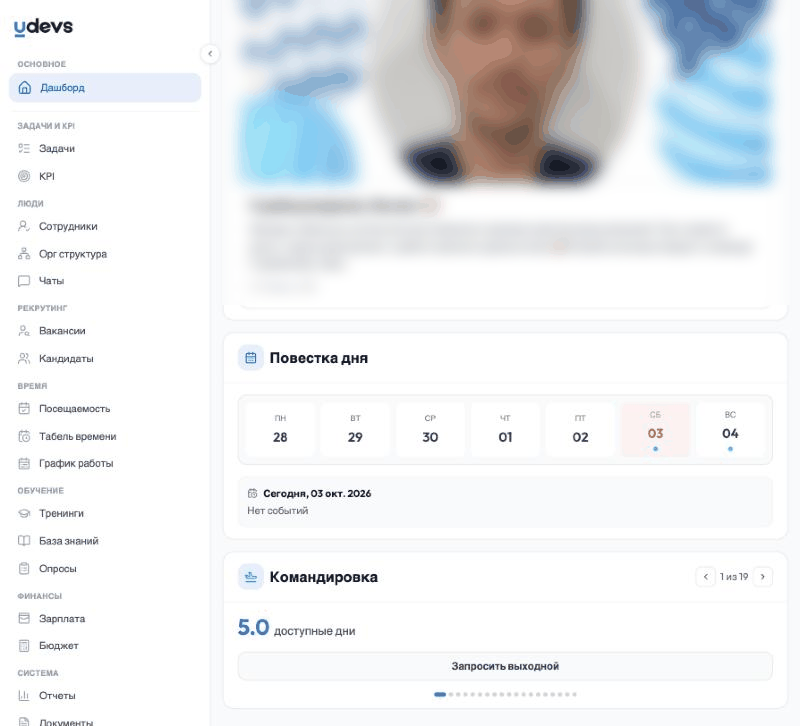This screenshot has width=800, height=726.
Task: Select Thursday 01 in the agenda
Action: (x=505, y=430)
